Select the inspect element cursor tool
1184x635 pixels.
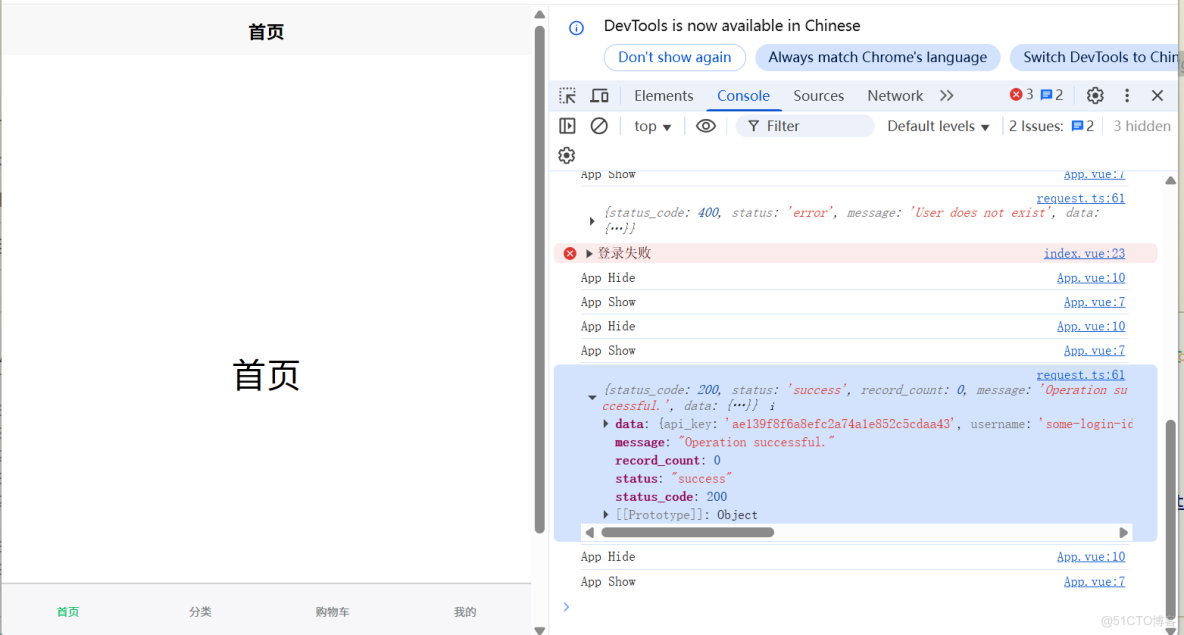568,95
